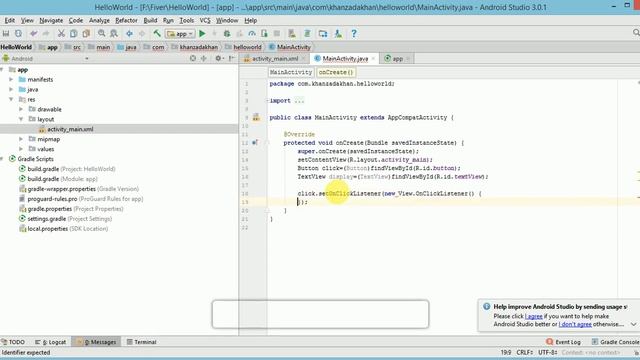Image resolution: width=640 pixels, height=360 pixels.
Task: Switch to activity_main.xml editor tab
Action: click(x=275, y=58)
